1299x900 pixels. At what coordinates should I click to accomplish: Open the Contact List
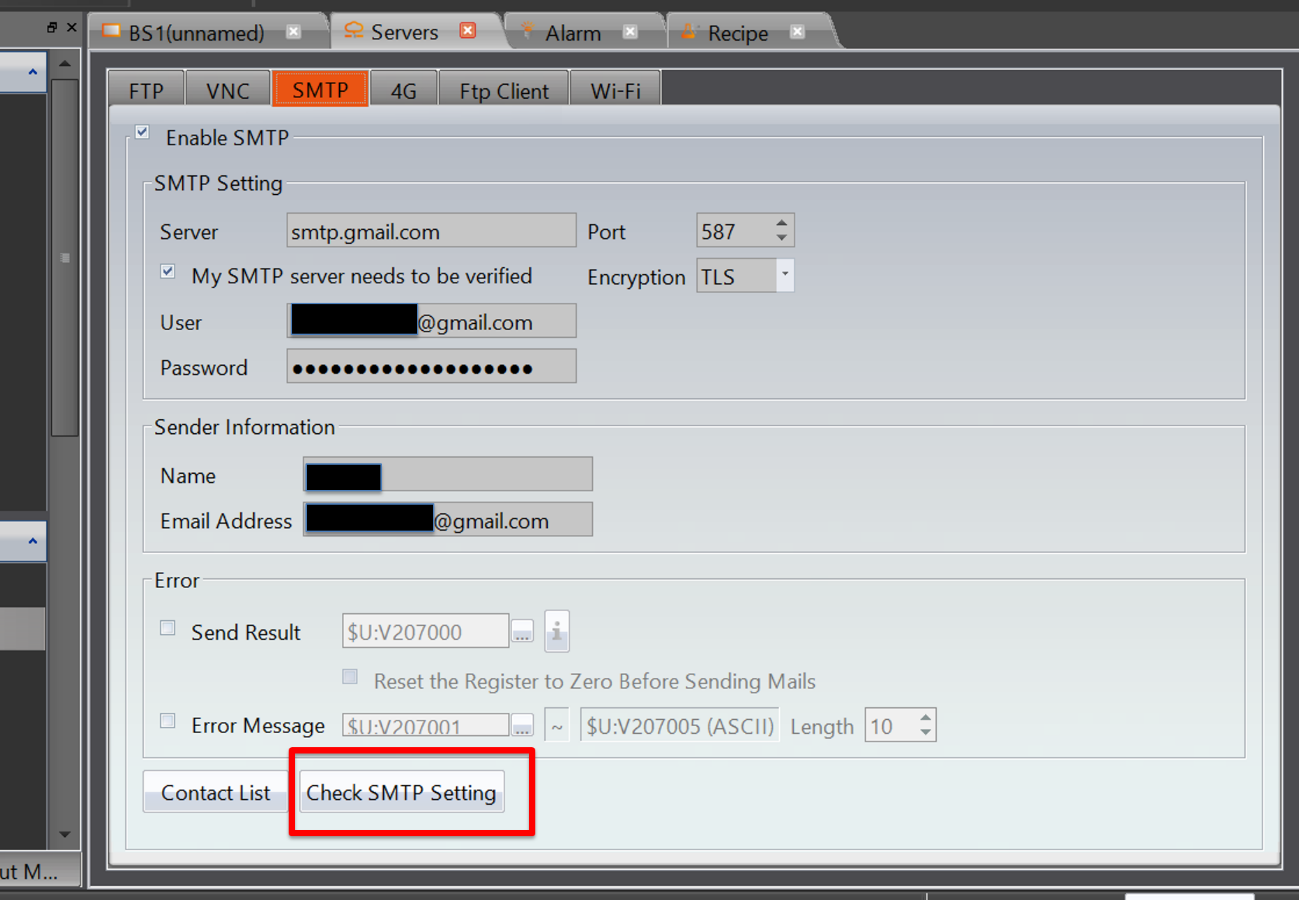coord(216,792)
